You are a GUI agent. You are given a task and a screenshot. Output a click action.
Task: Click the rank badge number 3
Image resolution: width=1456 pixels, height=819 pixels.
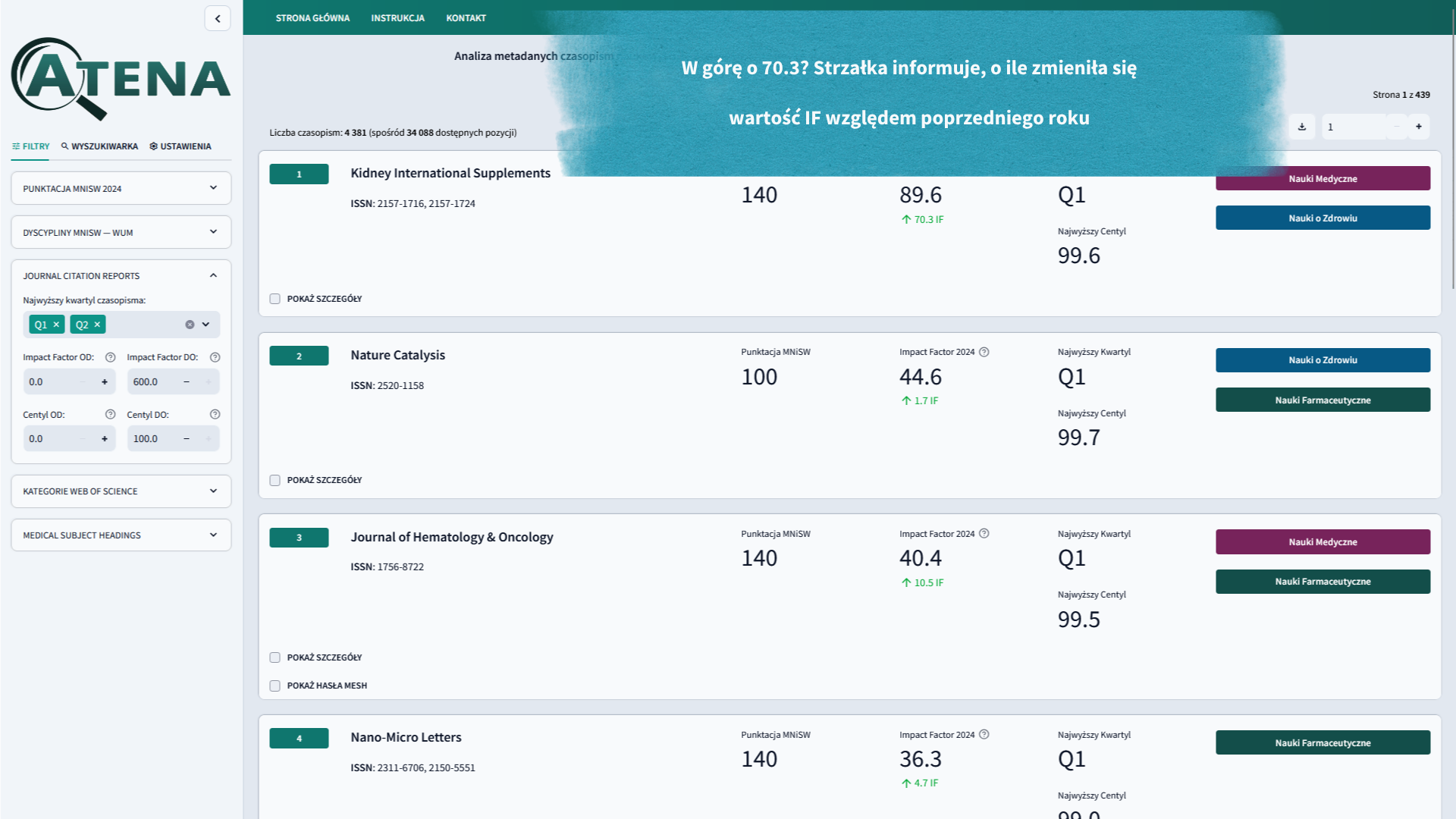(x=299, y=538)
